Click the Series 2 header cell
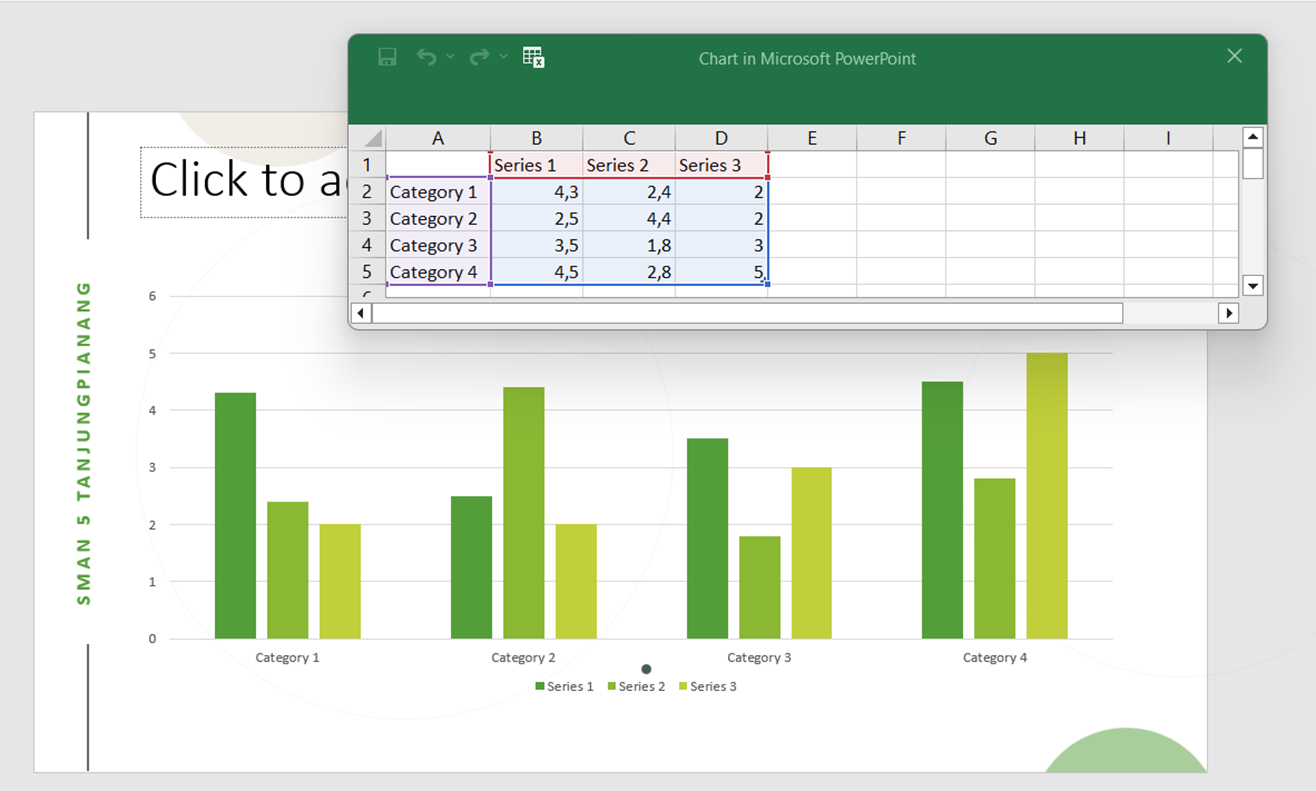This screenshot has width=1316, height=791. pyautogui.click(x=629, y=165)
